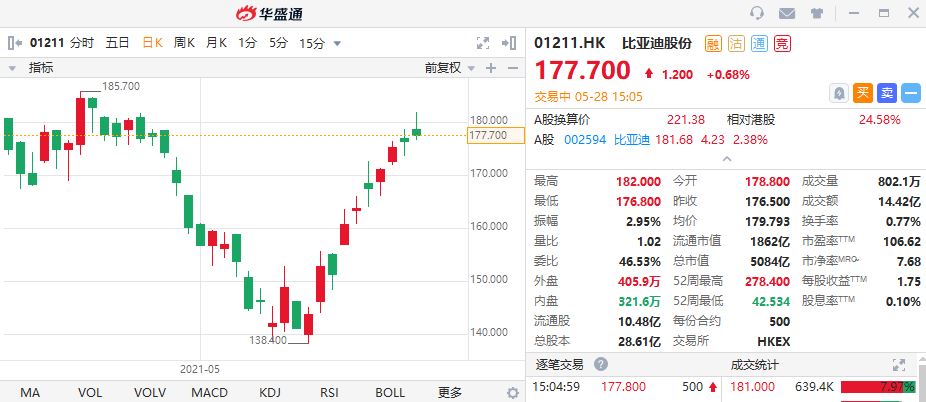Open 更多 more indicators
The height and width of the screenshot is (402, 926).
(x=449, y=393)
